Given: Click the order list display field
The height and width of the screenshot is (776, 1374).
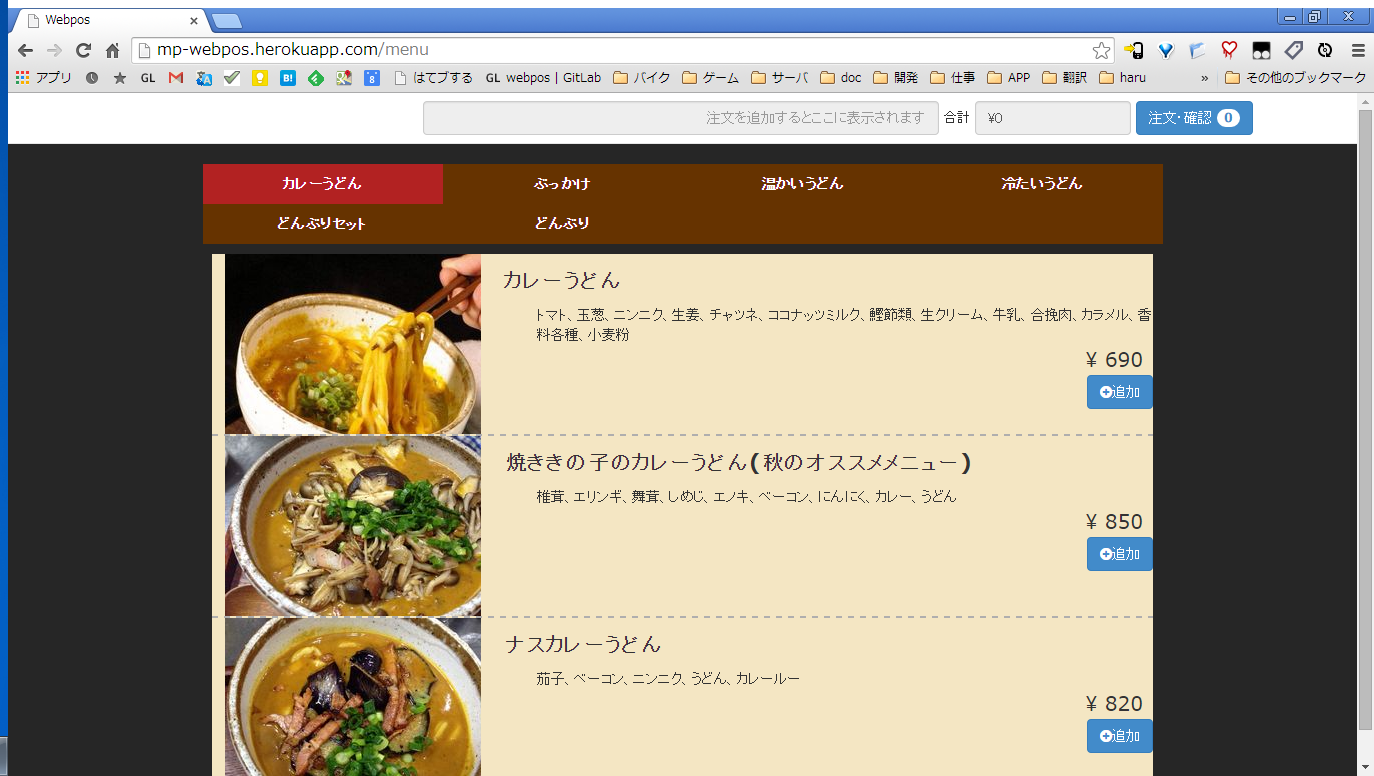Looking at the screenshot, I should click(681, 118).
